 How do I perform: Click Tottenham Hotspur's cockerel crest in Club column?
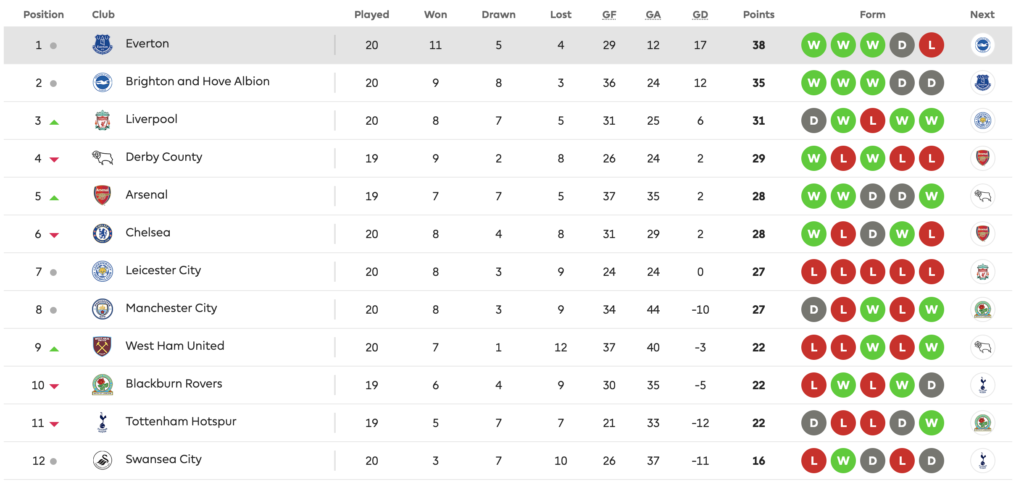coord(103,422)
